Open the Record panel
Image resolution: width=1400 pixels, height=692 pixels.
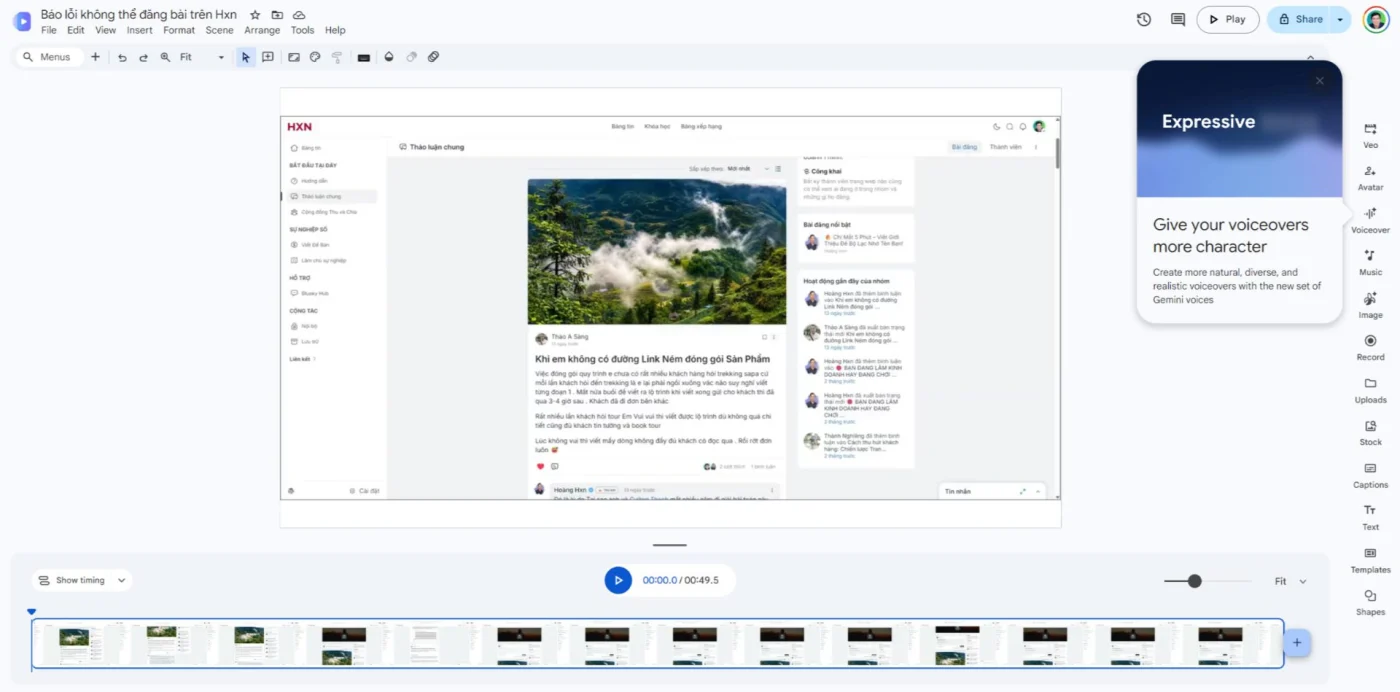tap(1370, 347)
